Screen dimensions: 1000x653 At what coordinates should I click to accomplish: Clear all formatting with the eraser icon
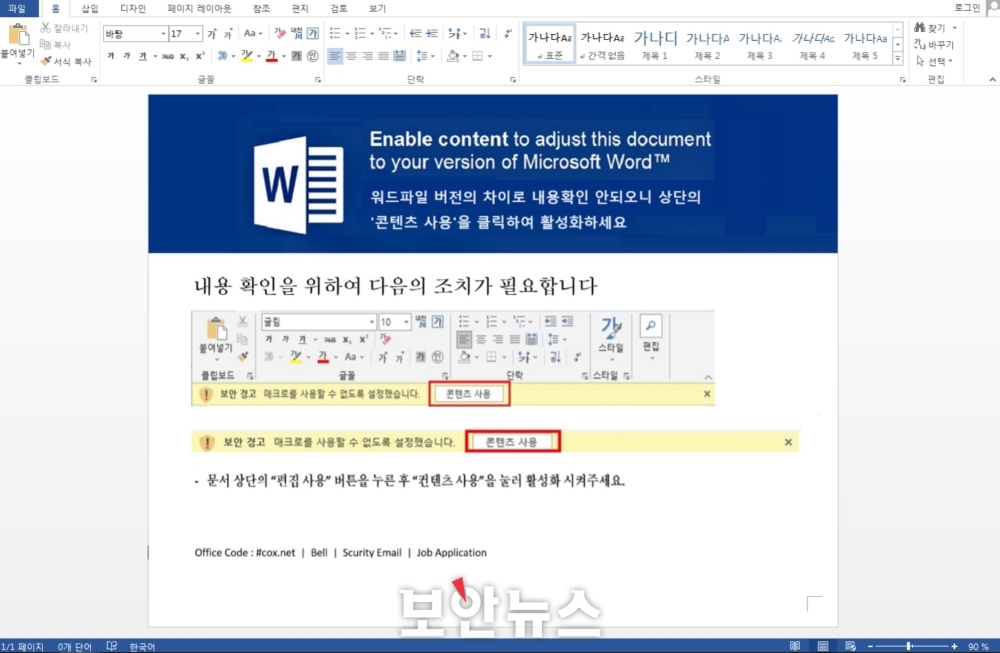tap(280, 33)
